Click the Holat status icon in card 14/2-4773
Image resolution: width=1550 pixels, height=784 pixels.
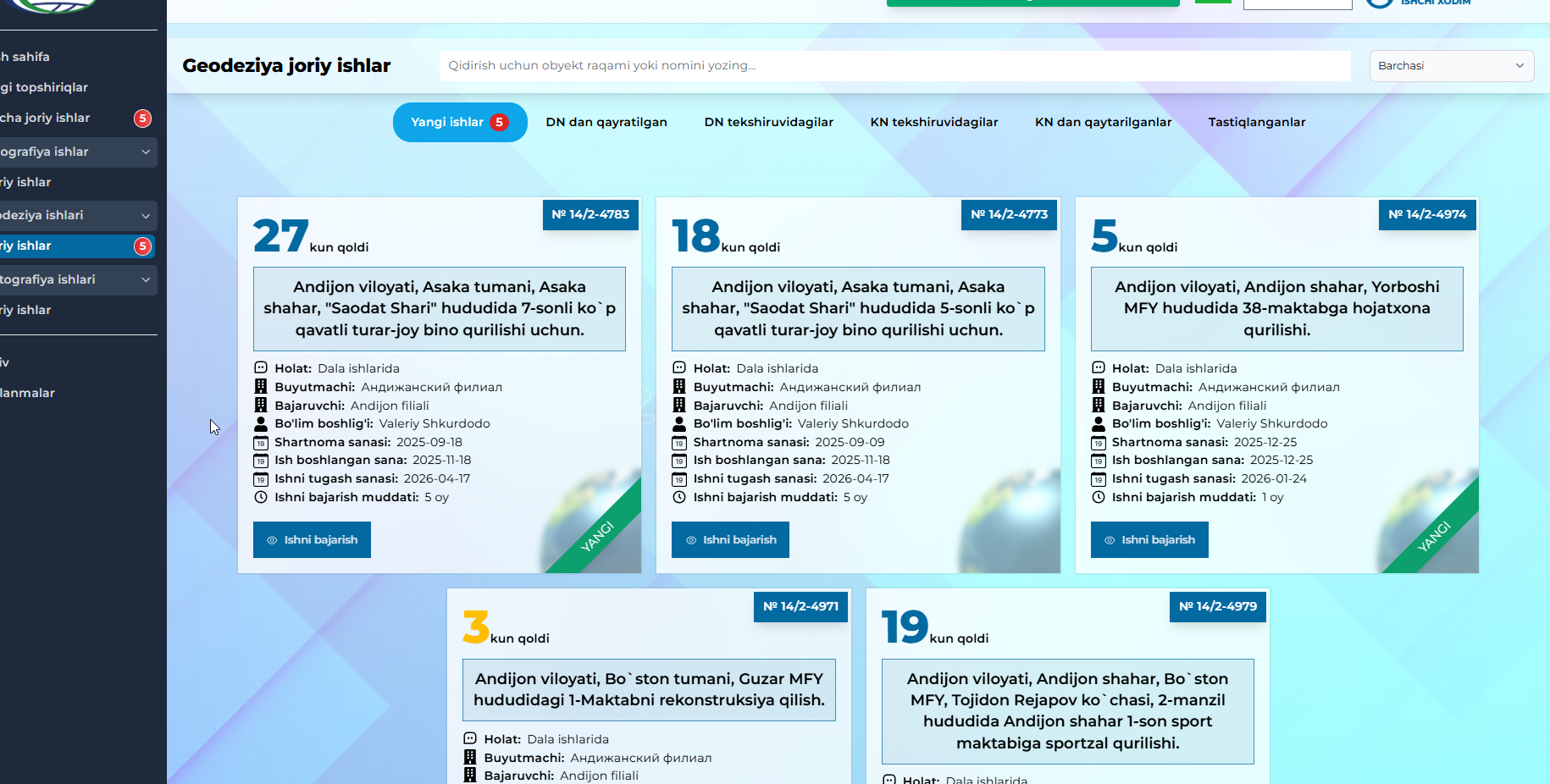pos(679,368)
